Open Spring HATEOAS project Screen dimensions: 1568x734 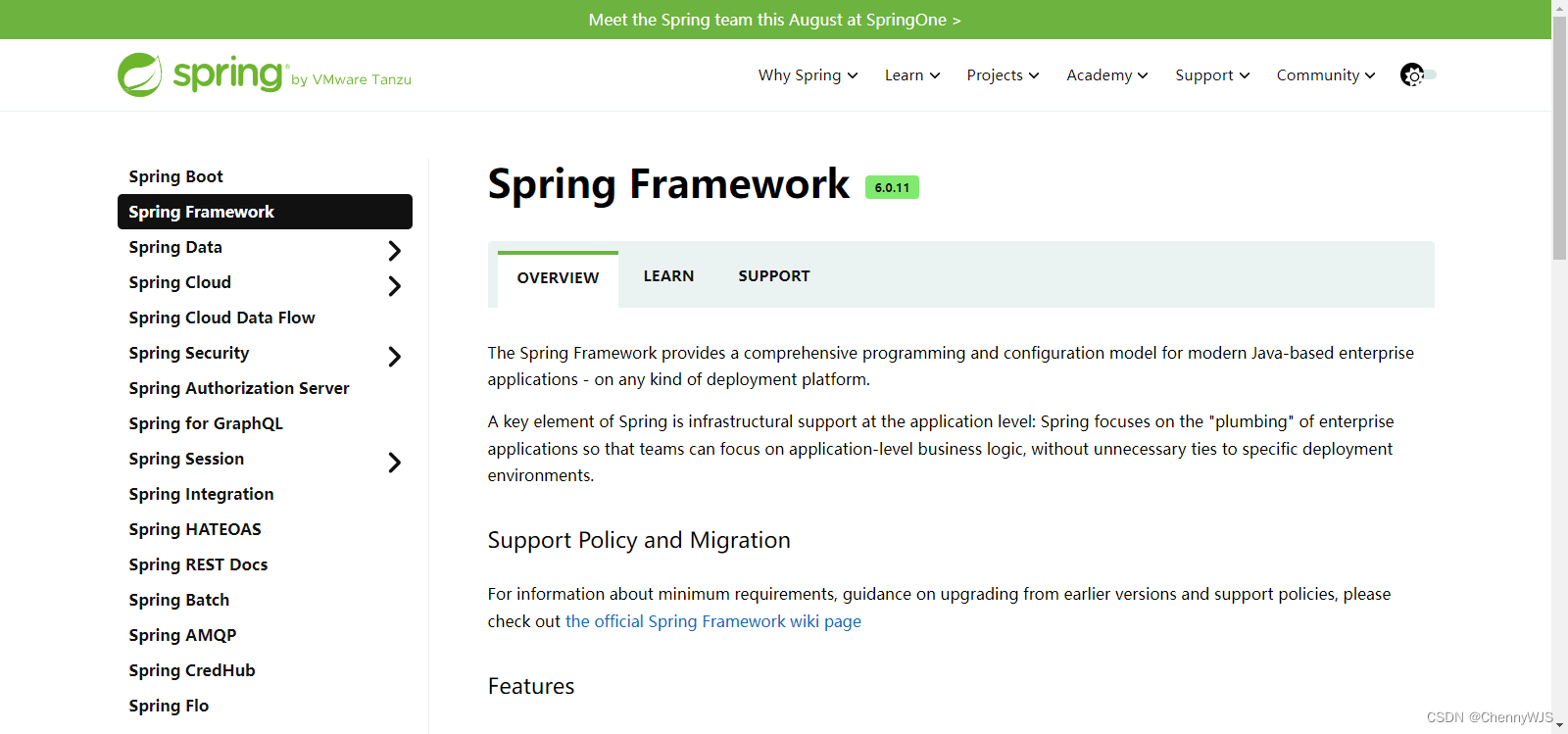click(x=195, y=529)
